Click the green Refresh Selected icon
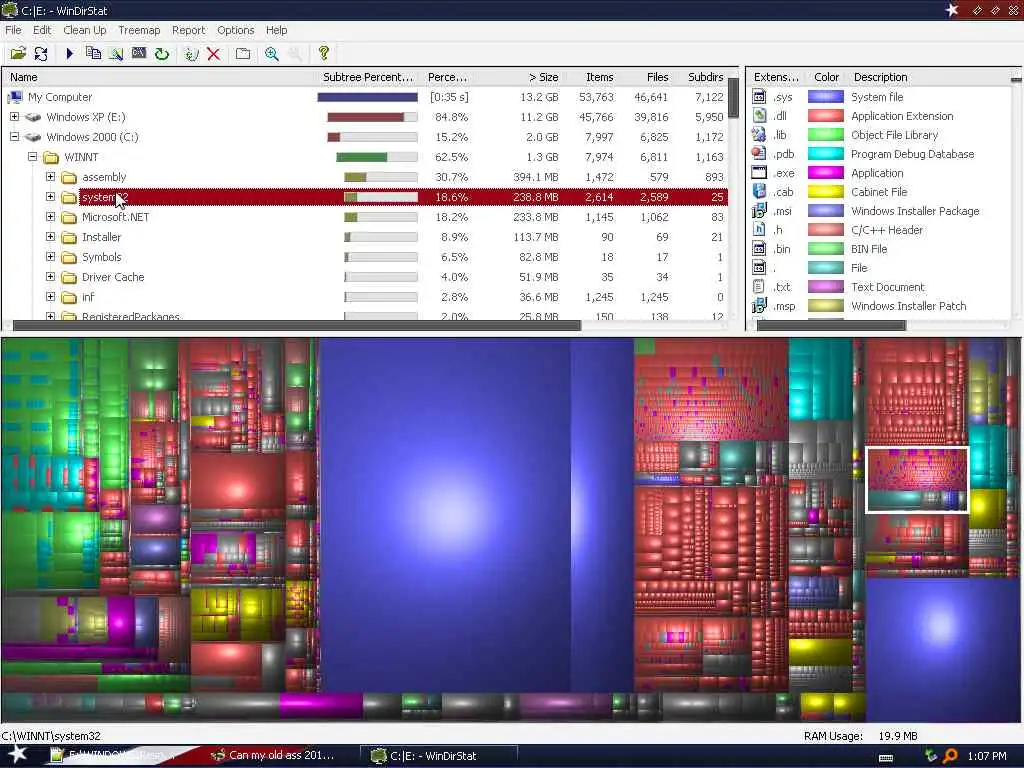1024x768 pixels. [x=162, y=54]
